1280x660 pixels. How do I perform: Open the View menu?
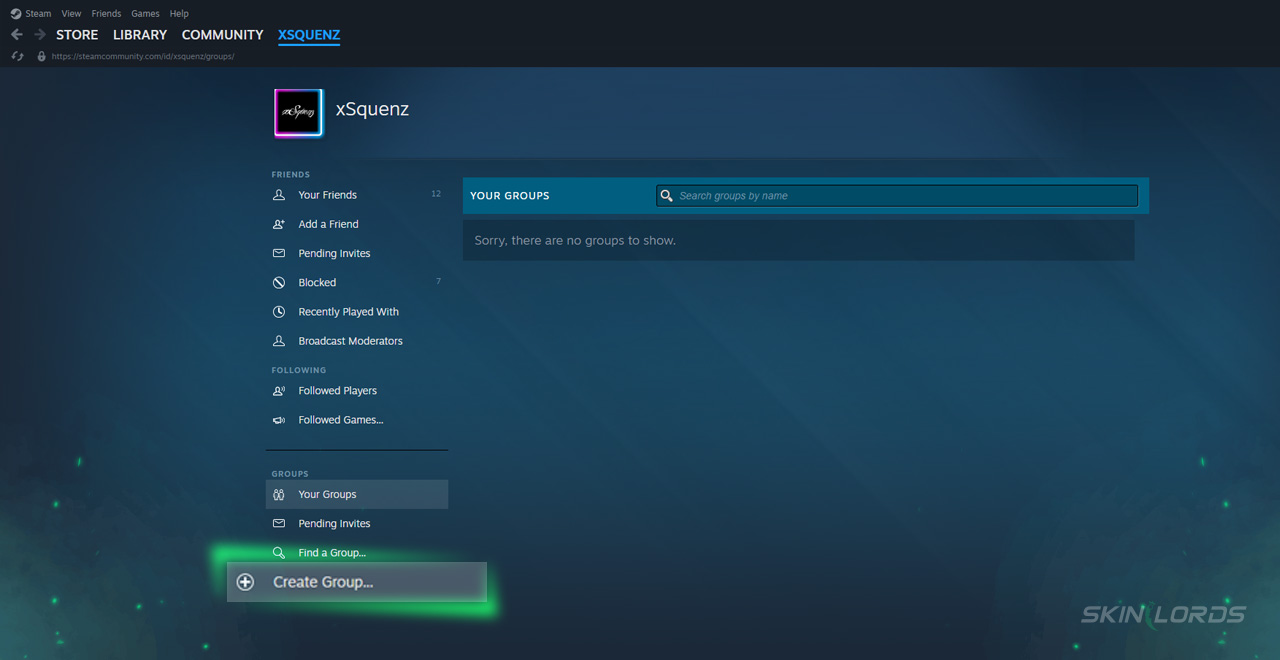click(x=71, y=14)
